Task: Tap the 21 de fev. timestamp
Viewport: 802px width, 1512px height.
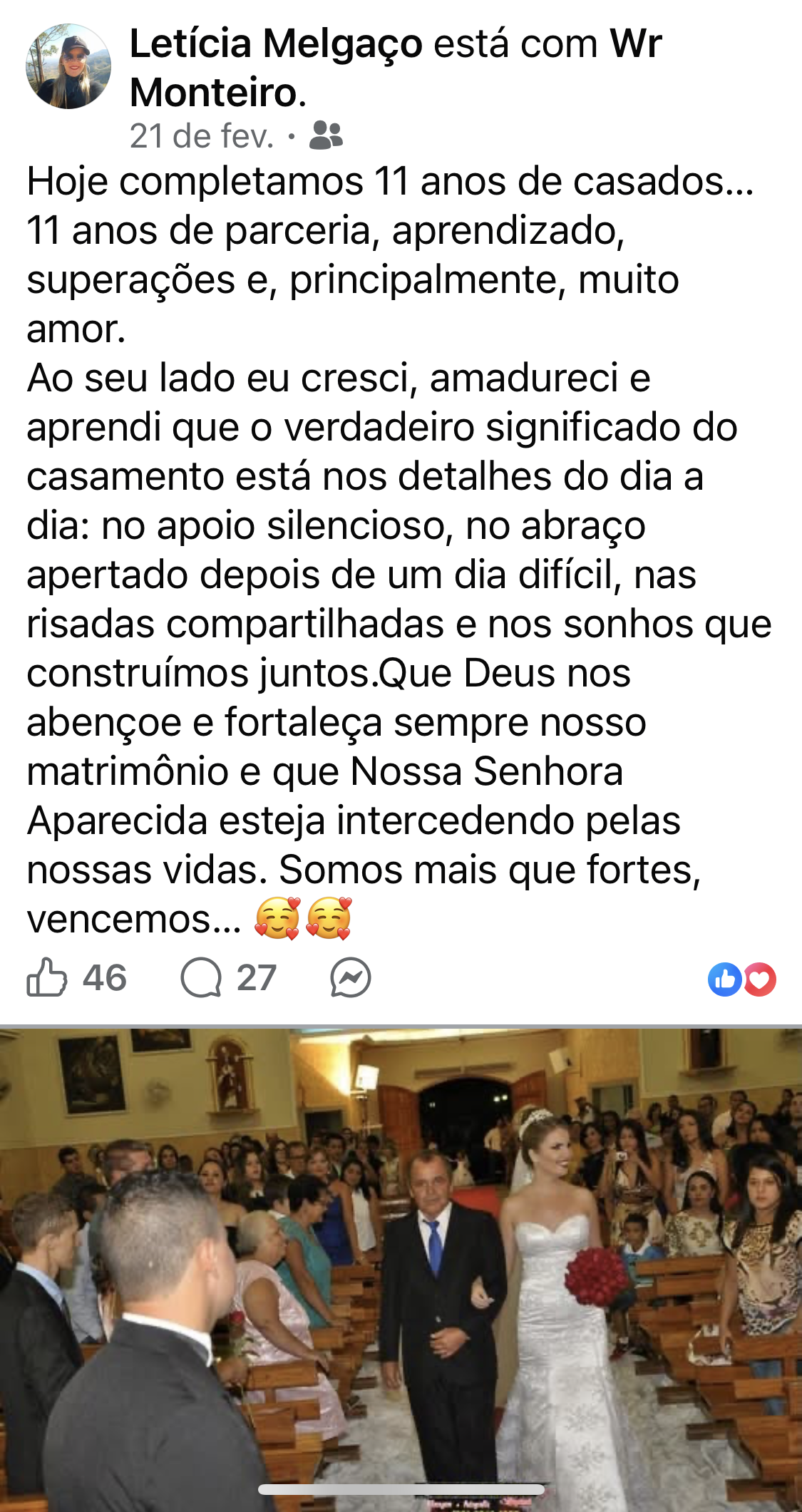Action: (202, 135)
